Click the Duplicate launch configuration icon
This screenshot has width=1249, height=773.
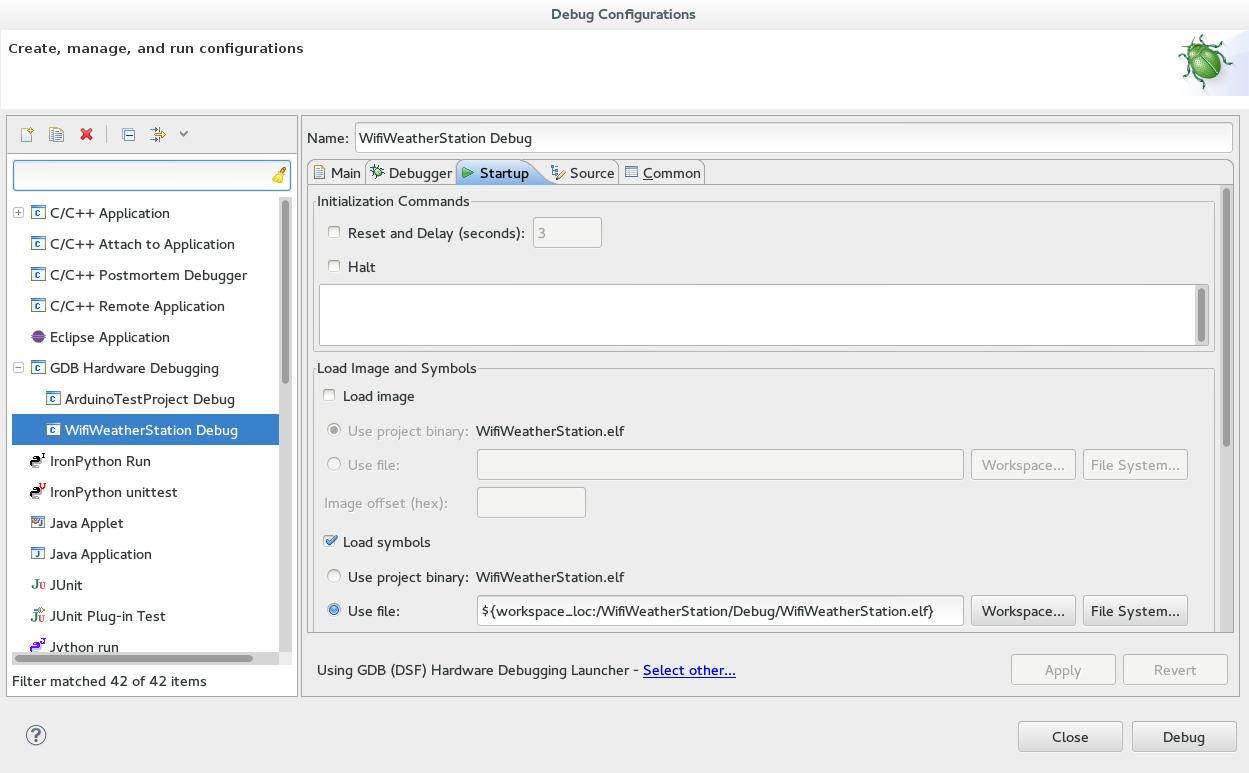[57, 134]
